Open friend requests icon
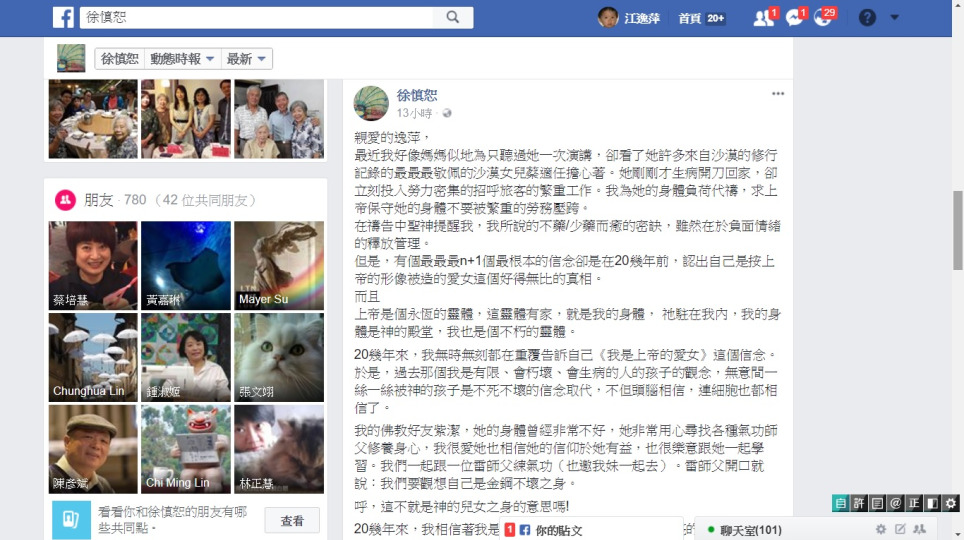964x540 pixels. [764, 18]
